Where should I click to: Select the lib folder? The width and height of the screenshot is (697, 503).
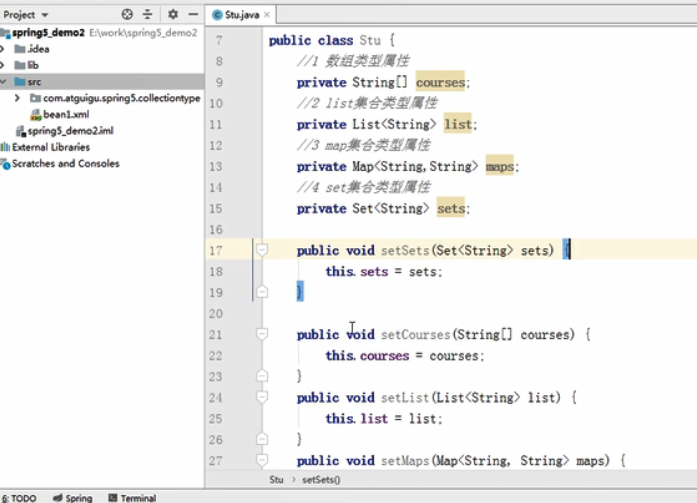(33, 65)
